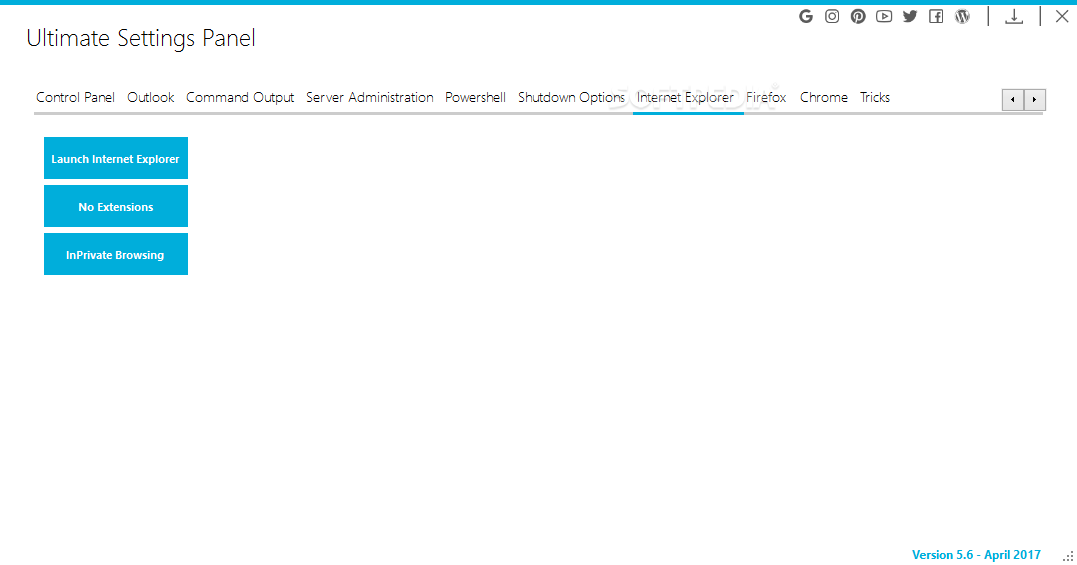Viewport: 1077px width, 565px height.
Task: Open the Facebook icon link
Action: [936, 16]
